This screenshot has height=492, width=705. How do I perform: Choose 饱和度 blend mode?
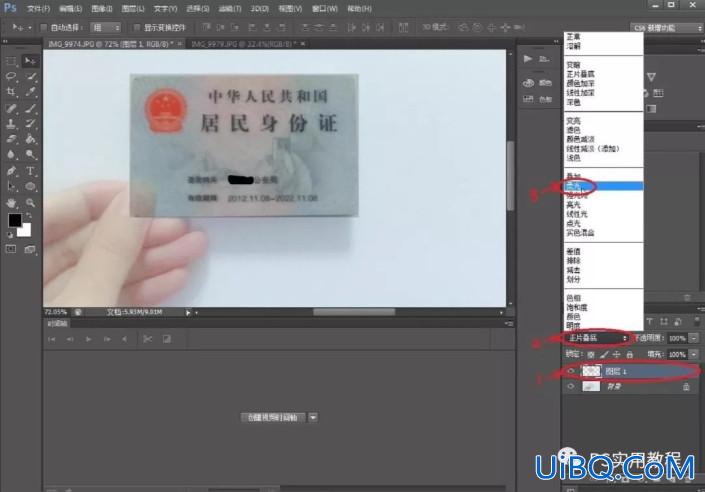(604, 307)
